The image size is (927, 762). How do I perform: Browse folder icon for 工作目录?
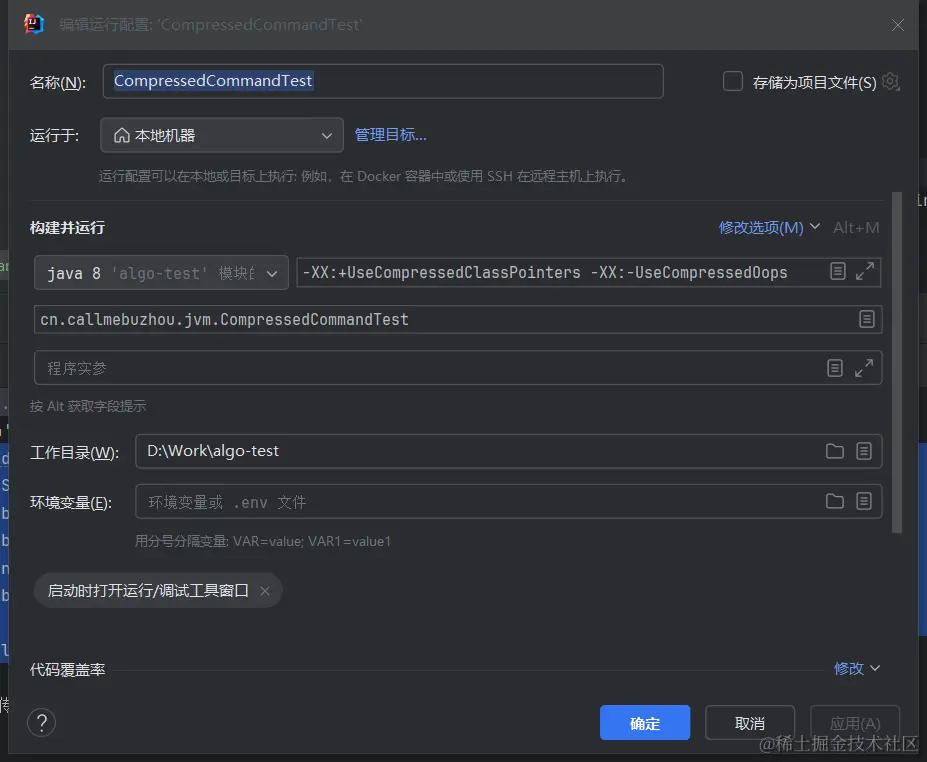point(834,451)
